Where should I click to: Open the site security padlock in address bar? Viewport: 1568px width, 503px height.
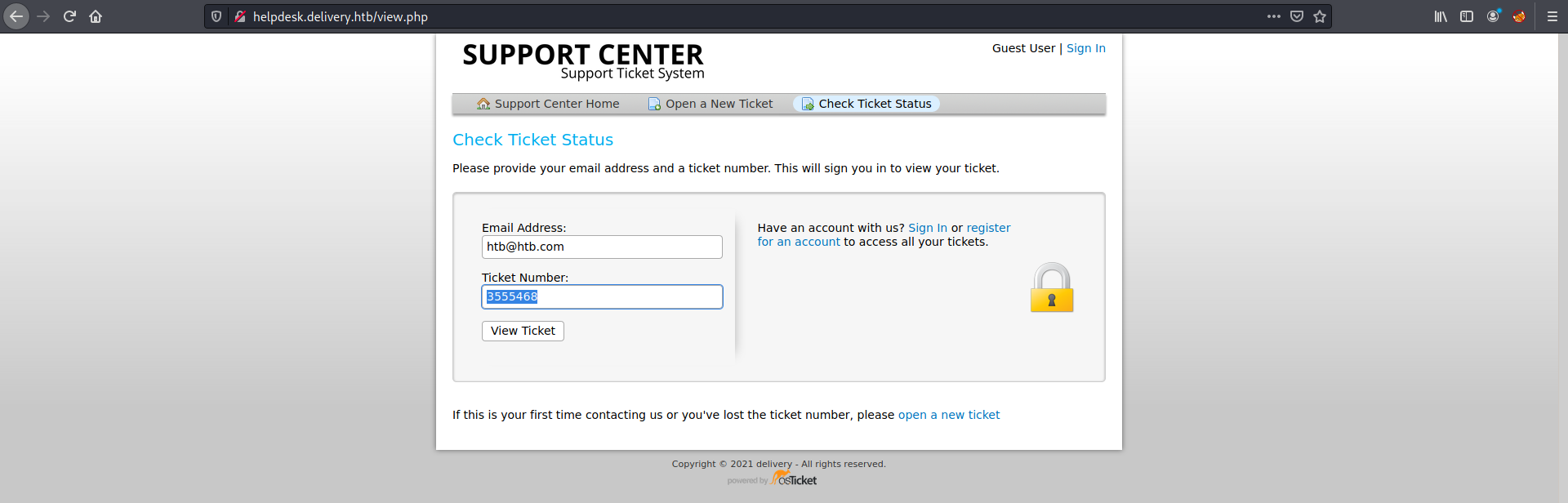coord(240,16)
